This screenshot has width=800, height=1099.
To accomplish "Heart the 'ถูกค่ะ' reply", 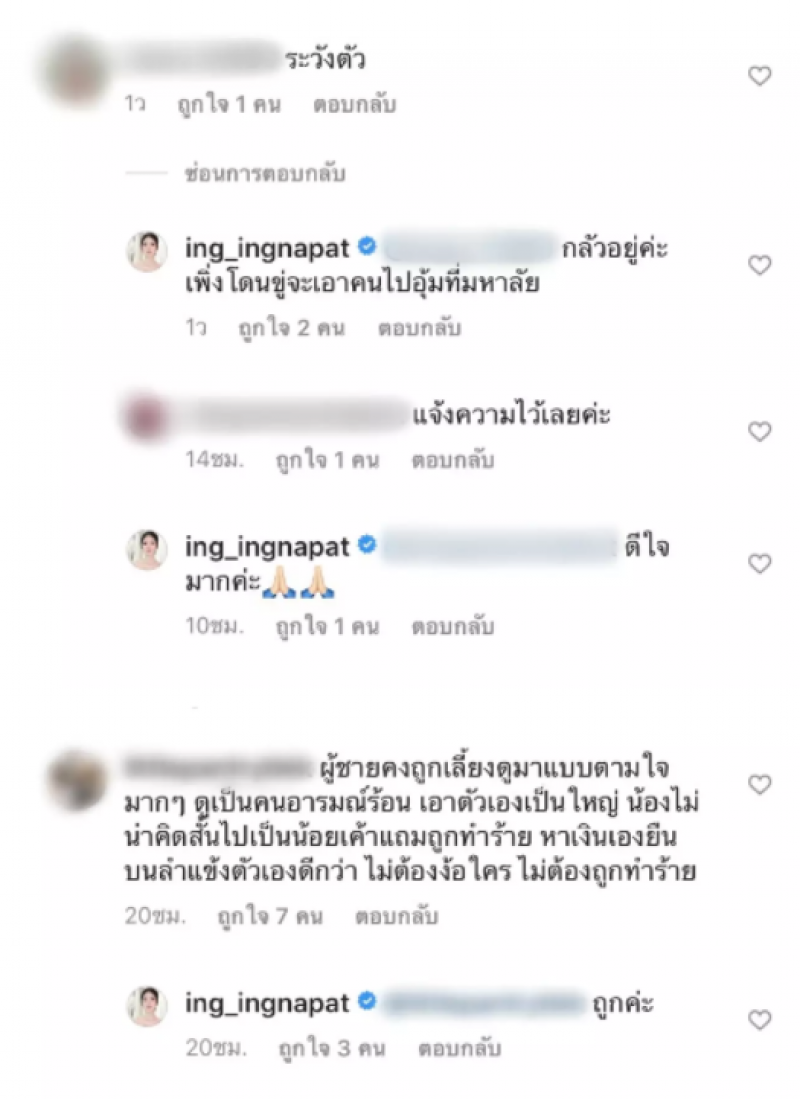I will tap(759, 1019).
